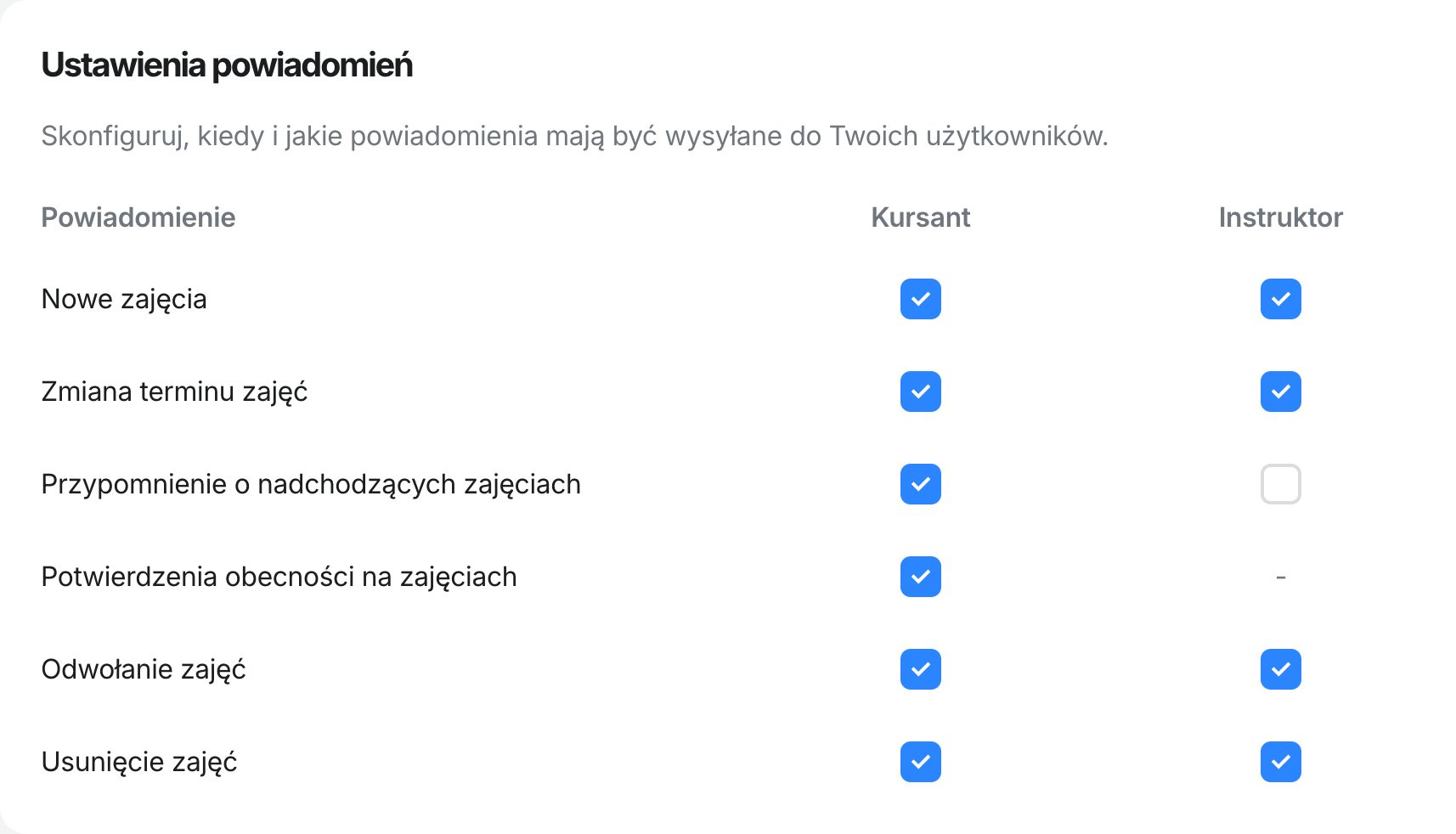Toggle Kursant checkbox for Zmiana terminu zajęć
Screen dimensions: 1456x834
[920, 392]
